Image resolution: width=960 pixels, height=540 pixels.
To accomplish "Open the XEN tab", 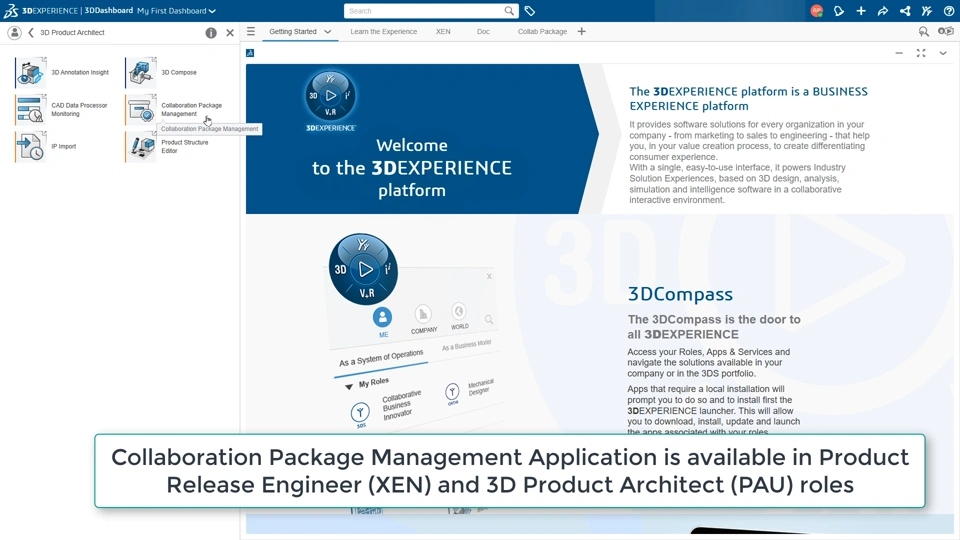I will click(x=443, y=32).
